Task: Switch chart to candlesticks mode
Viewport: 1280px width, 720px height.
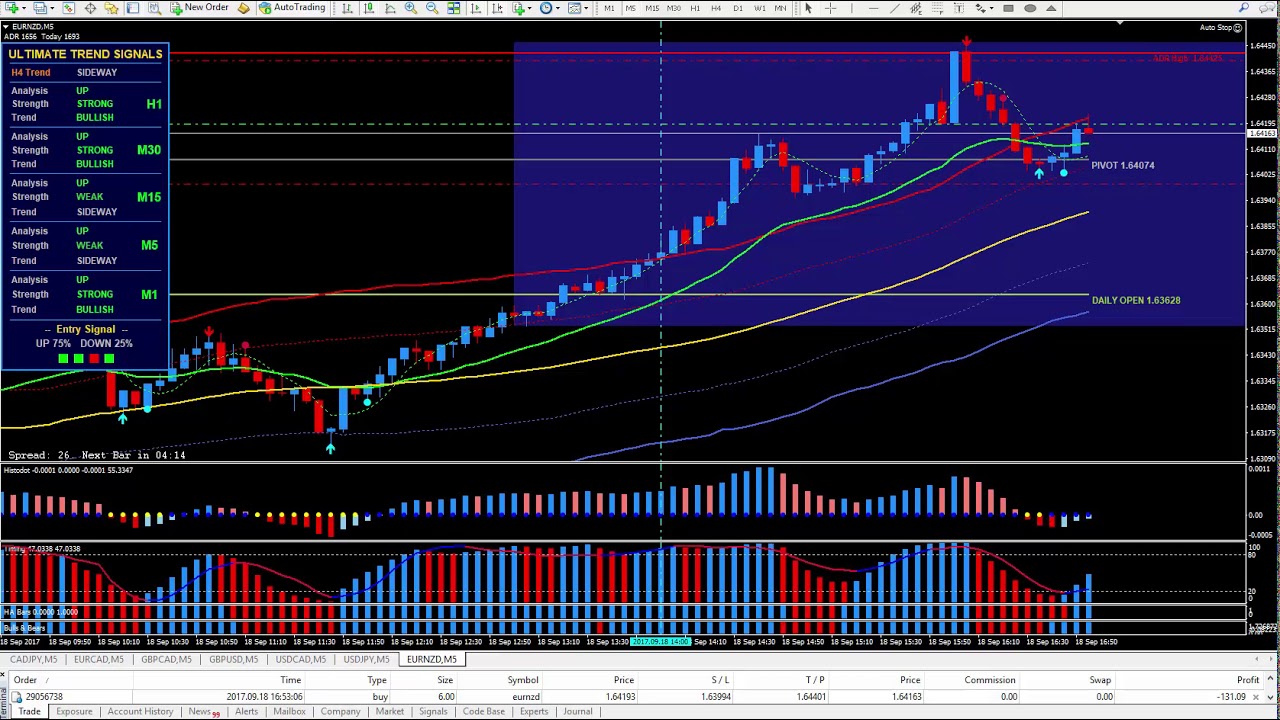Action: [369, 8]
